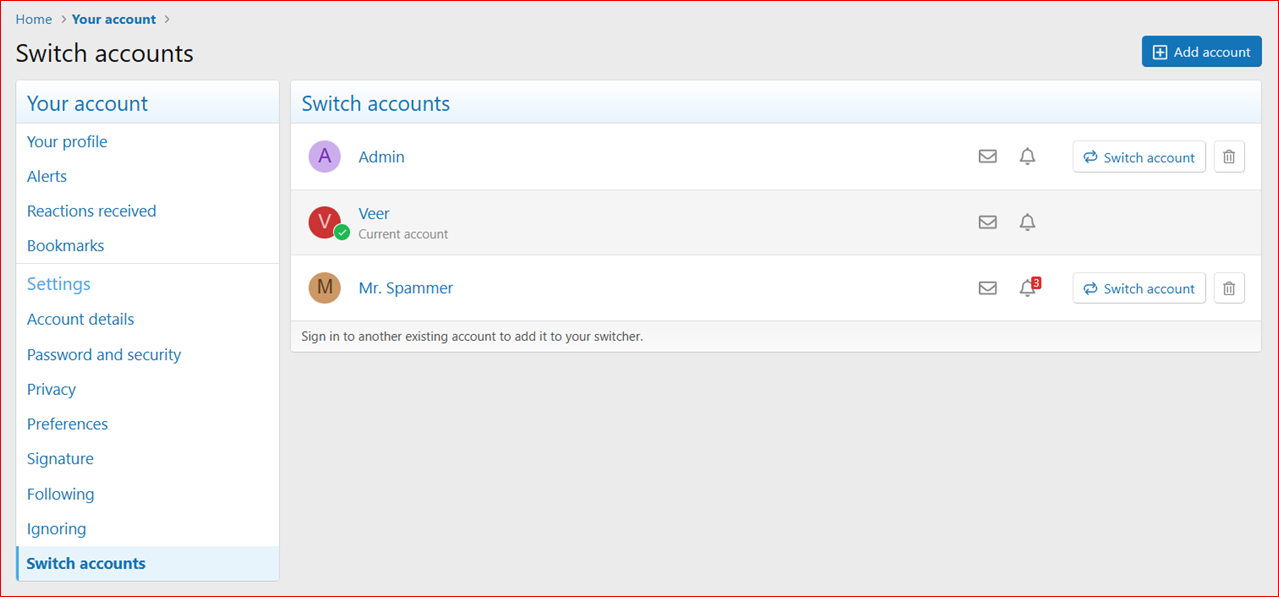1279x597 pixels.
Task: Open the bell alerts icon for Admin
Action: [x=1027, y=156]
